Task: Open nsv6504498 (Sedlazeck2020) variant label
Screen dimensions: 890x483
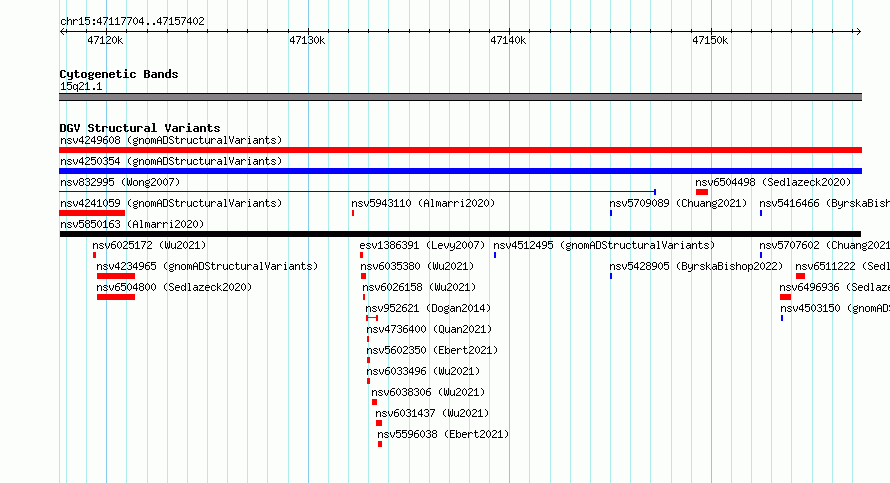Action: (773, 182)
